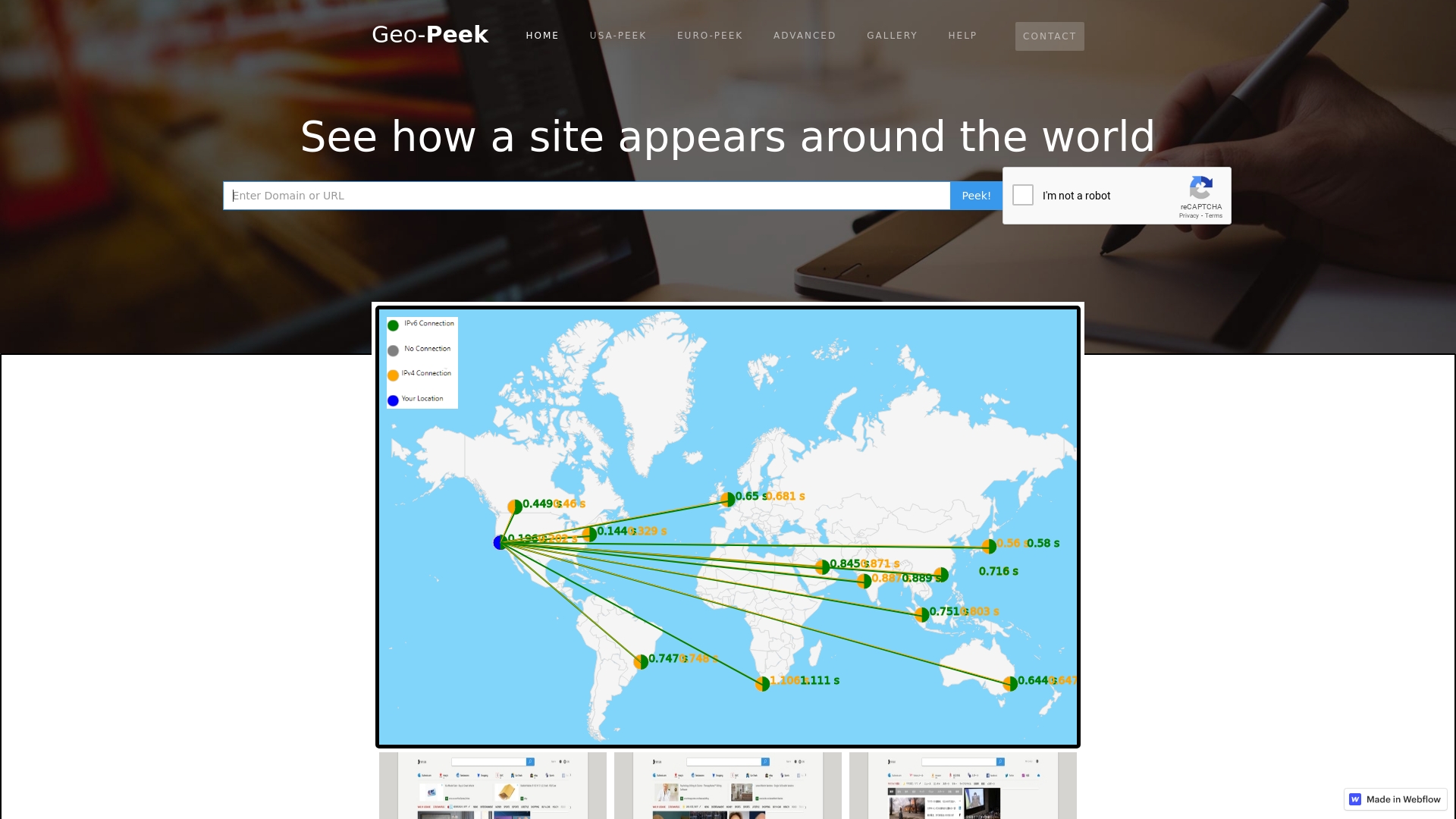Screen dimensions: 1456x819
Task: Select the HOME navigation item
Action: point(542,36)
